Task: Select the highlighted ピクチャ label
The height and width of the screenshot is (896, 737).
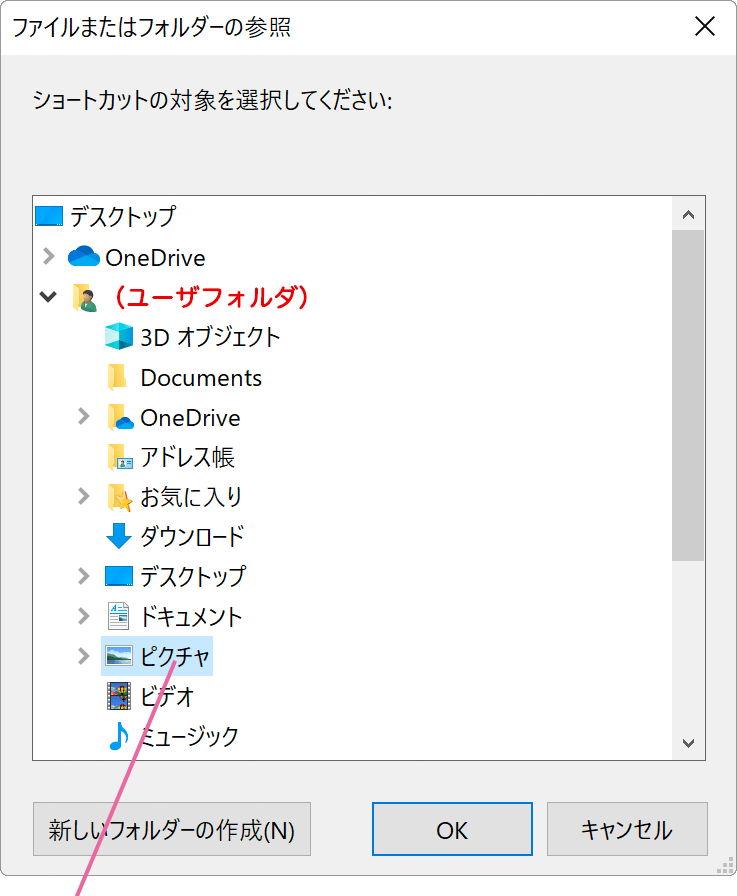Action: tap(175, 656)
